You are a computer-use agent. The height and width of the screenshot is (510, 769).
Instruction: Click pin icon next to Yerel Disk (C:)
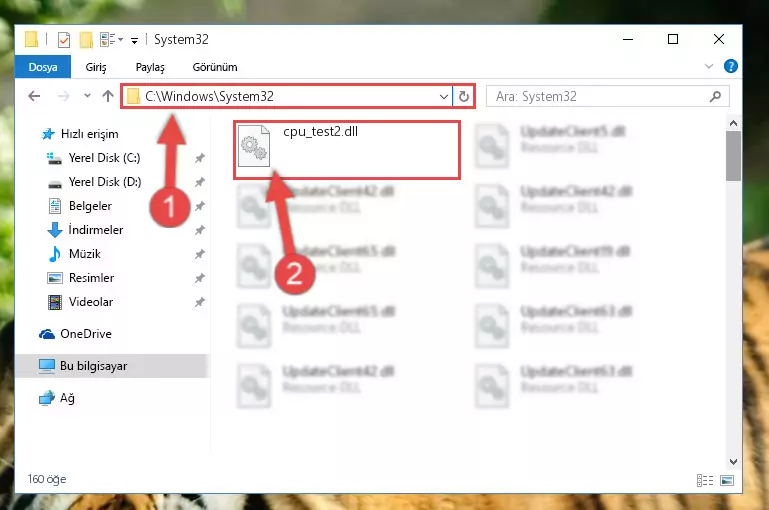coord(200,158)
